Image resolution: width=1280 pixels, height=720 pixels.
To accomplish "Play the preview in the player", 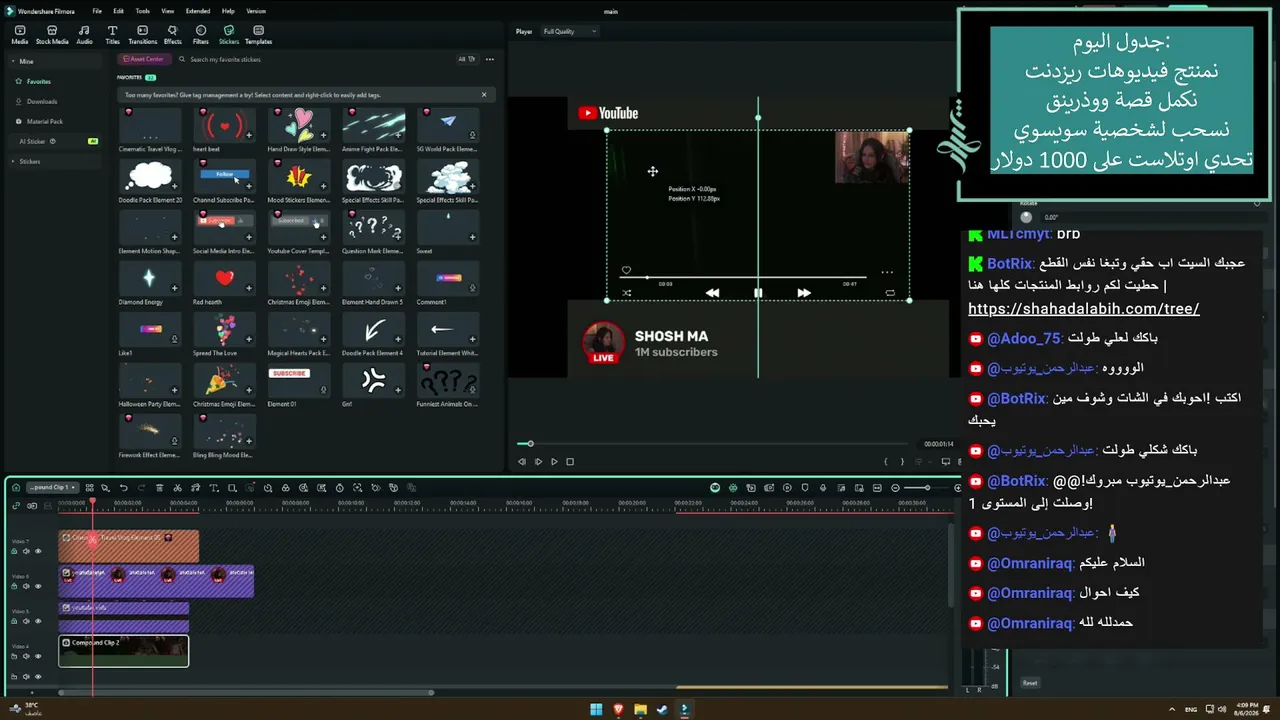I will click(554, 462).
